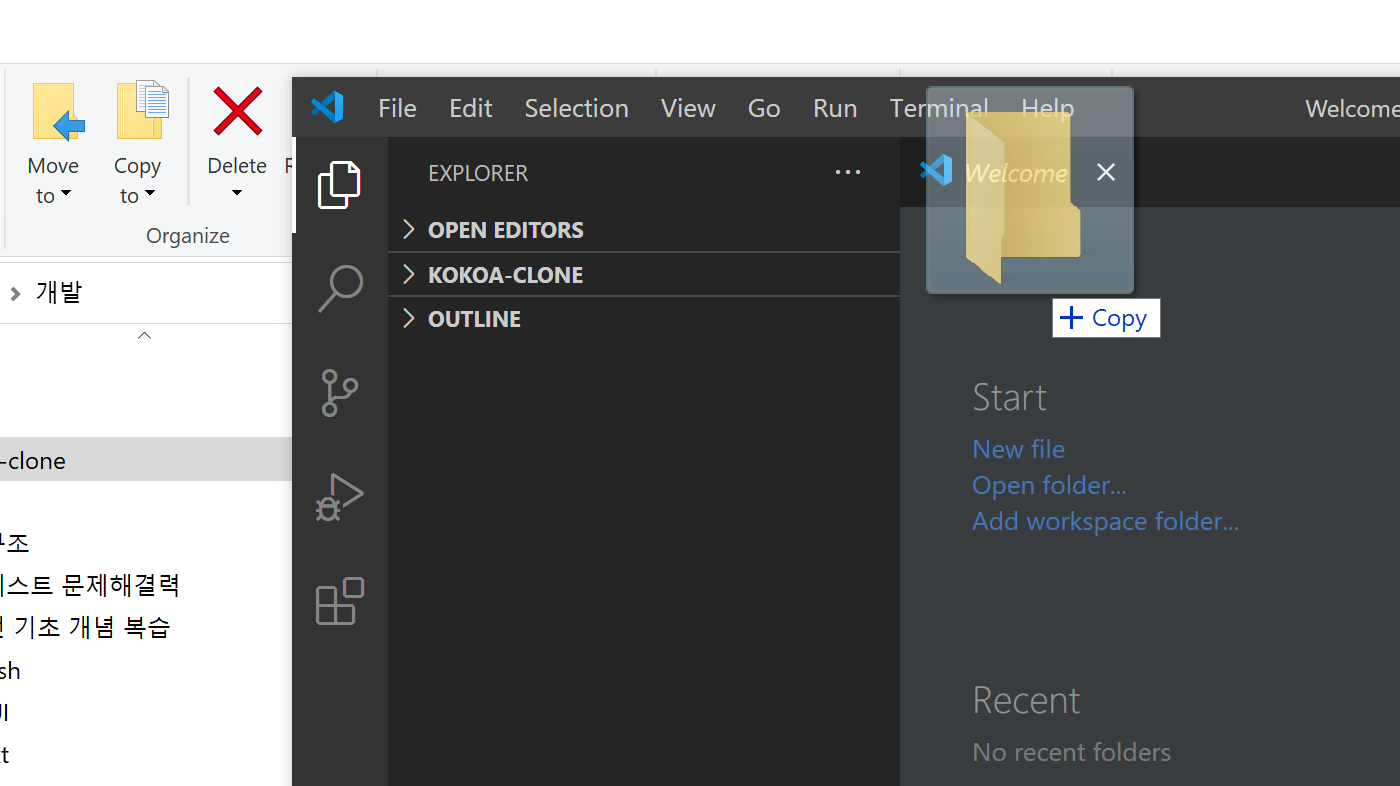Open the Move to dropdown arrow
Screen dimensions: 1400x786
66,194
